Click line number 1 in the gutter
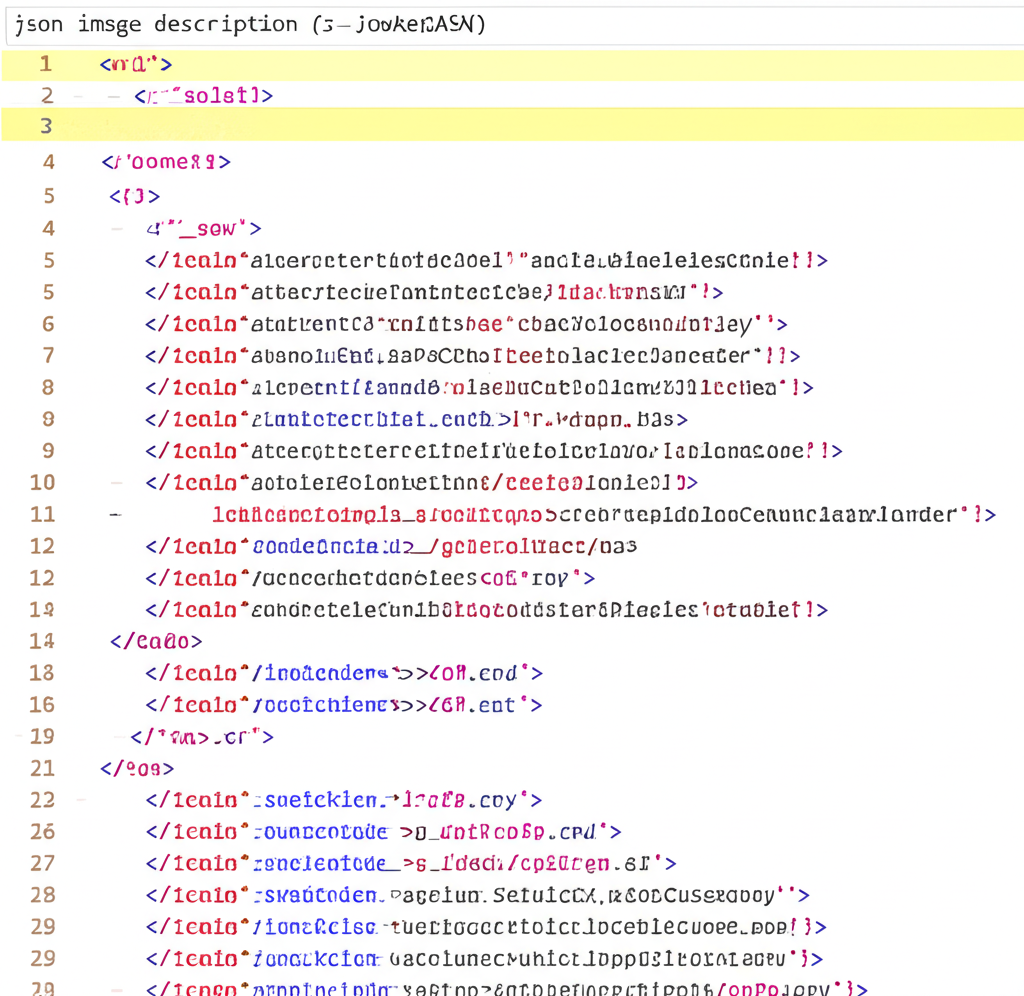The height and width of the screenshot is (996, 1024). [x=45, y=64]
